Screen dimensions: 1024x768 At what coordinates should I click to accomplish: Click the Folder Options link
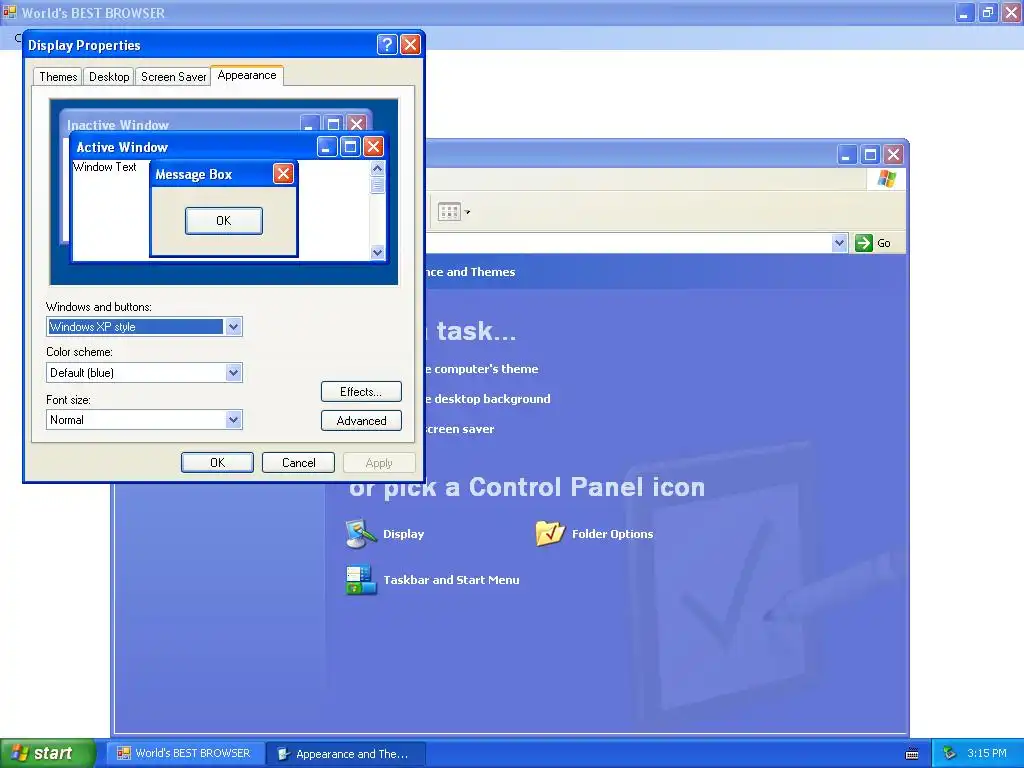613,534
